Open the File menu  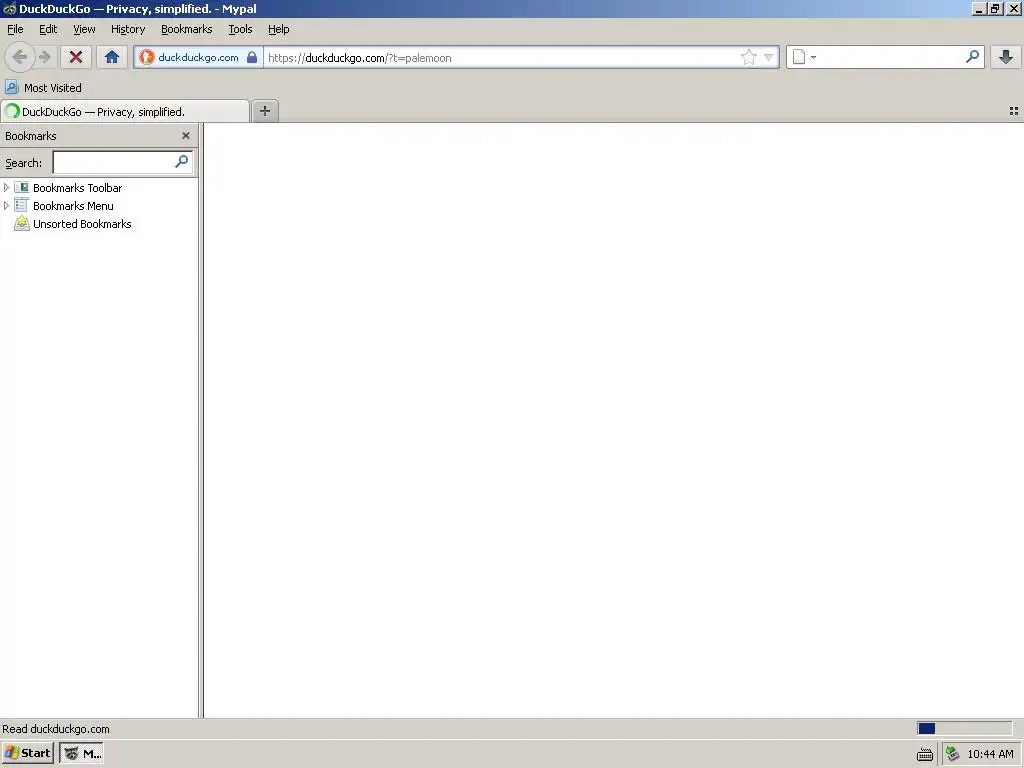(x=15, y=29)
